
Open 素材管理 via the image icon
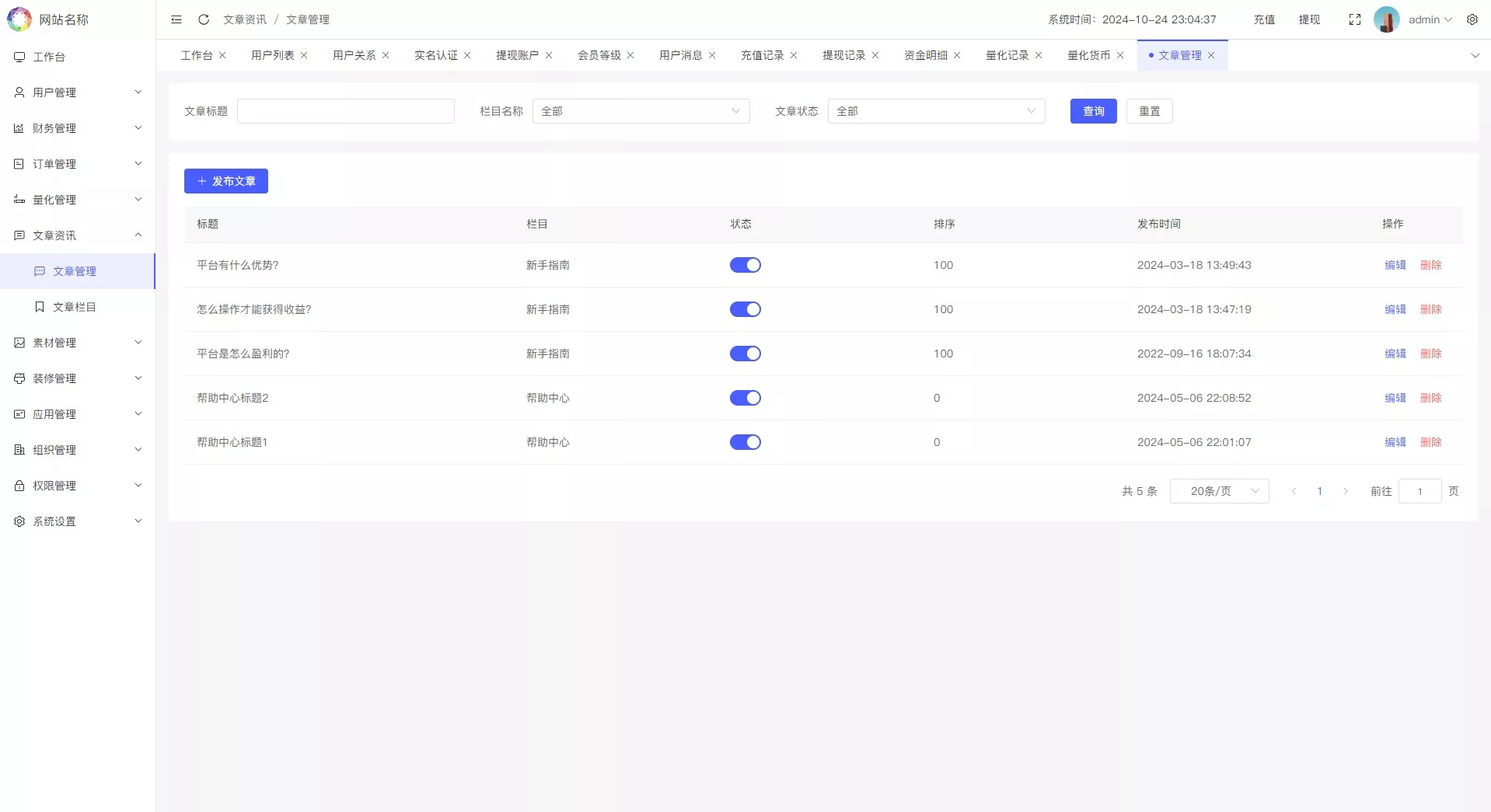coord(19,342)
